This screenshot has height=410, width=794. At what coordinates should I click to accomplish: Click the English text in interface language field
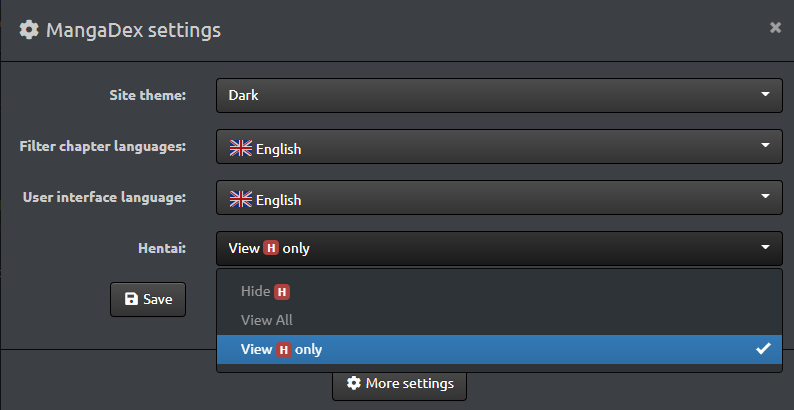[x=279, y=200]
